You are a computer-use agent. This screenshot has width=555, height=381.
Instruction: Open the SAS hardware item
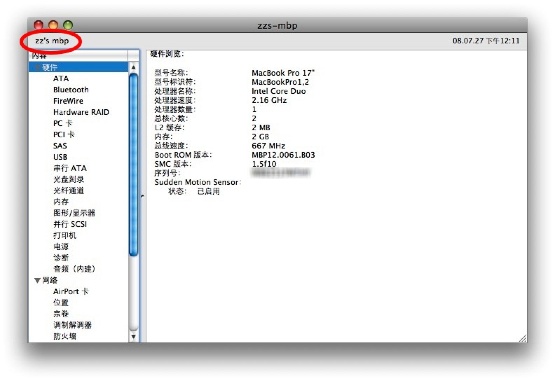click(x=60, y=146)
